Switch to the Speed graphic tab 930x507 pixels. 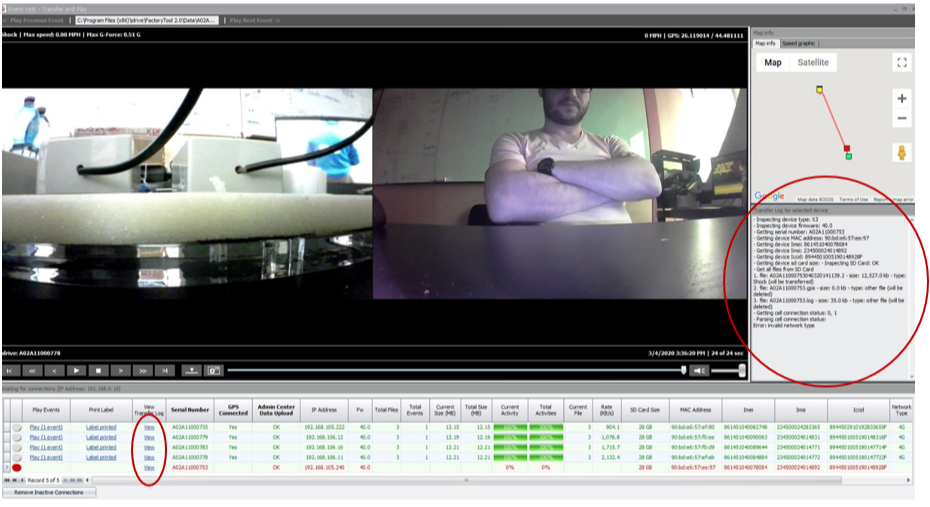pos(798,43)
